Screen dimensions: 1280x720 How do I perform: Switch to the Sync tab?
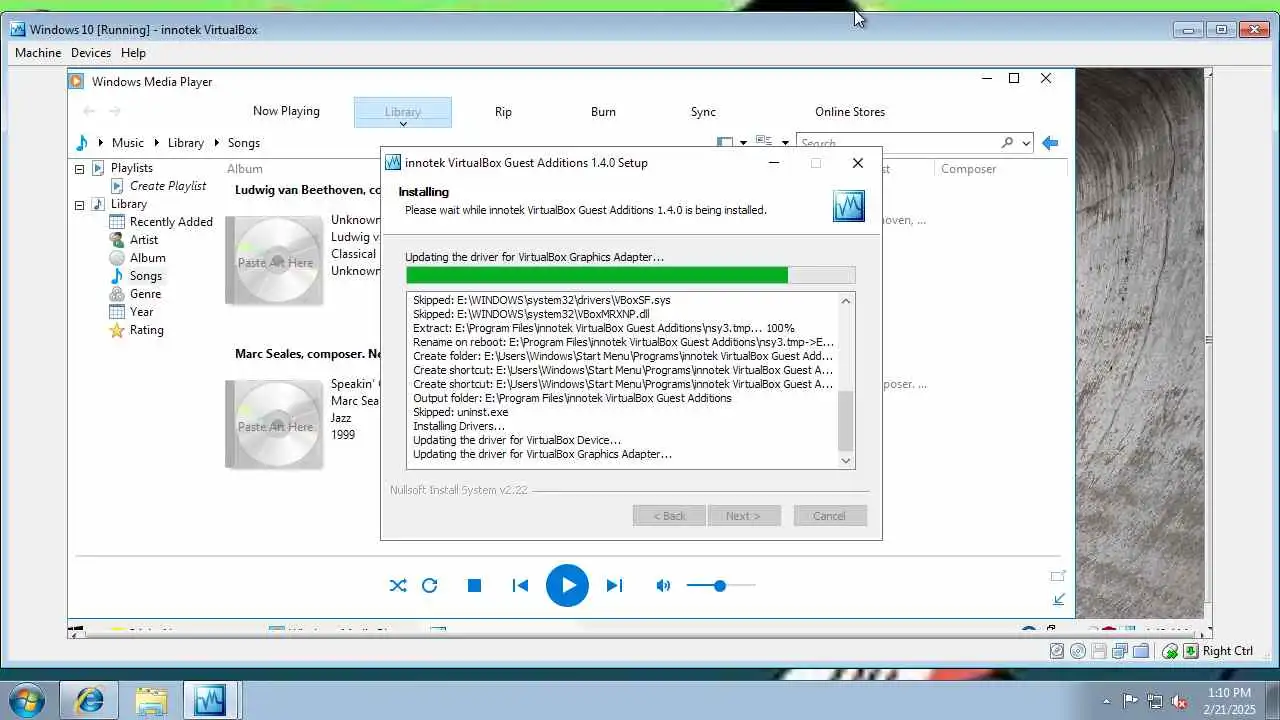703,112
